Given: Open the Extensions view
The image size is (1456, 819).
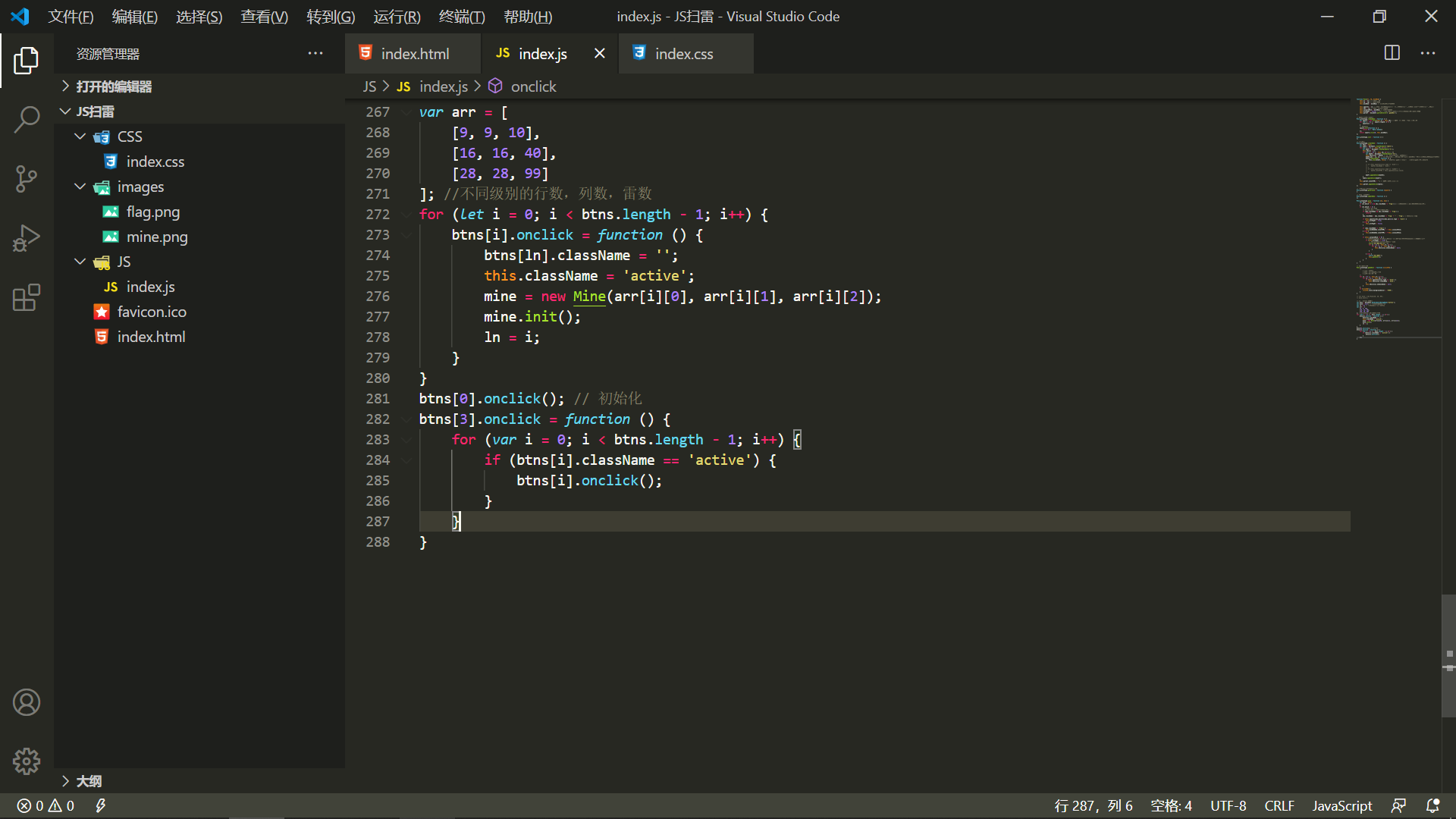Looking at the screenshot, I should pyautogui.click(x=27, y=297).
